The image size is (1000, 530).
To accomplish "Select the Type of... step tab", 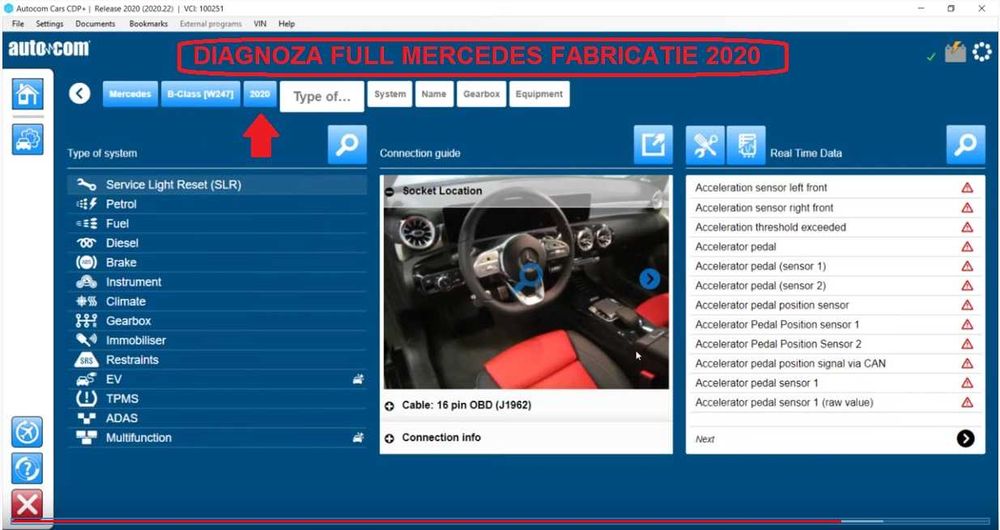I will pos(322,96).
